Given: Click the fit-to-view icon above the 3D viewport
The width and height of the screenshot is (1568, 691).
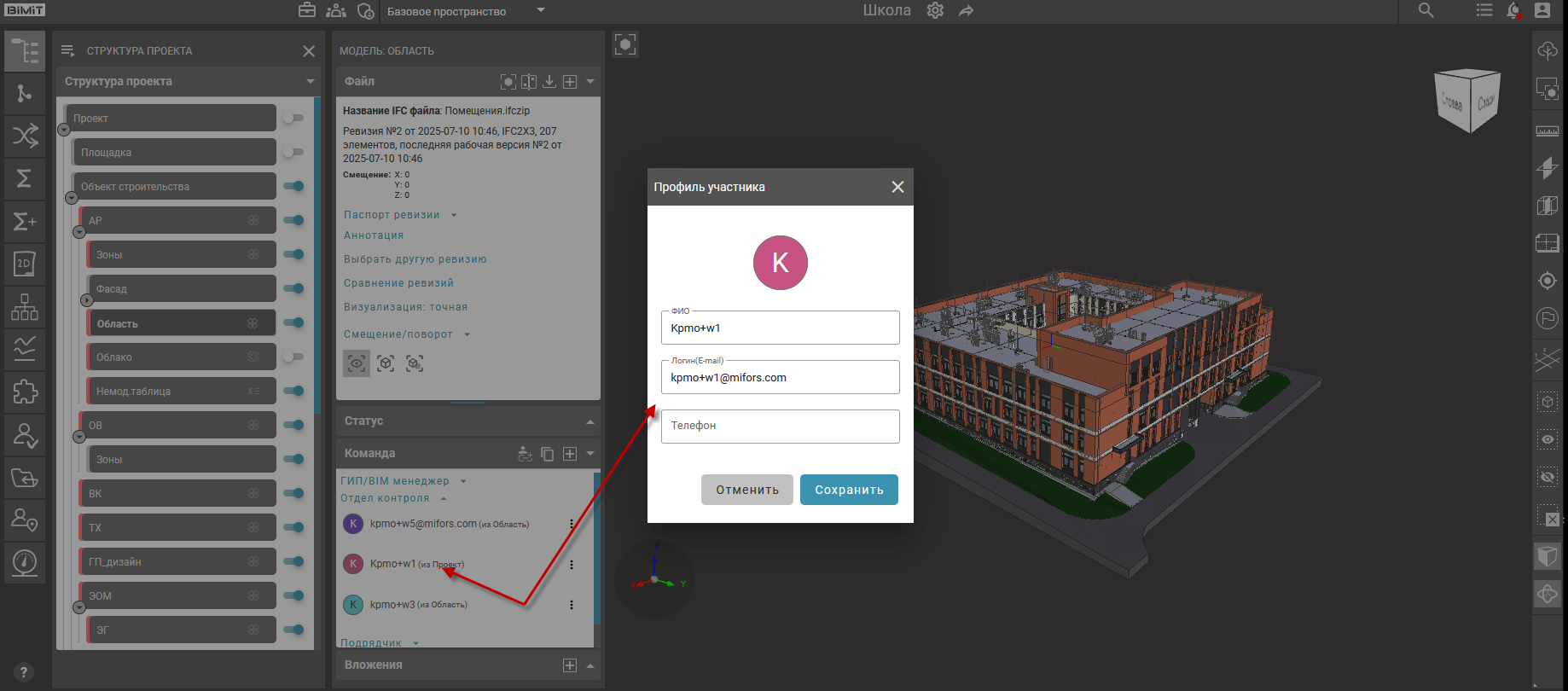Looking at the screenshot, I should pyautogui.click(x=625, y=44).
